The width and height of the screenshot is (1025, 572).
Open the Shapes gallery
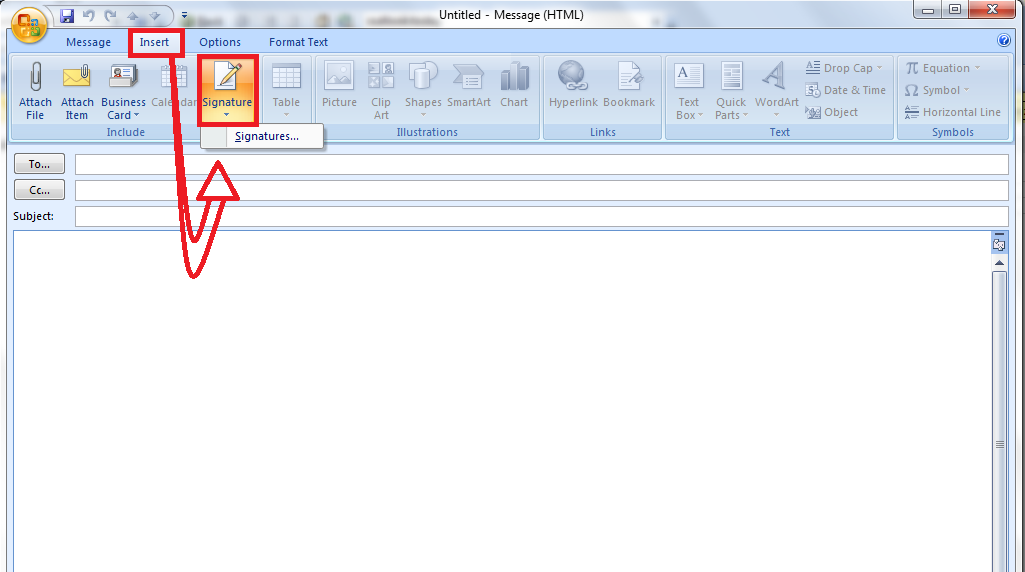(x=423, y=90)
